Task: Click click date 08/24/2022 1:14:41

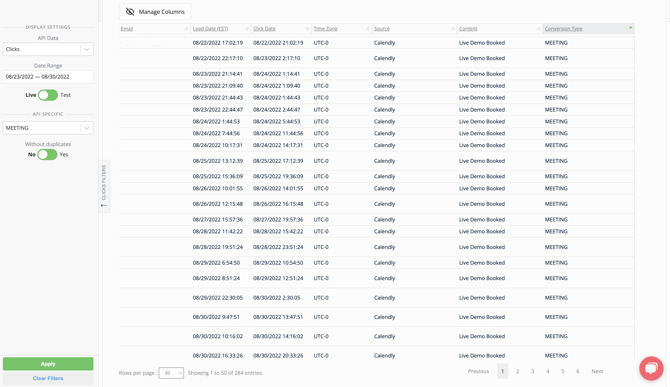Action: [276, 74]
